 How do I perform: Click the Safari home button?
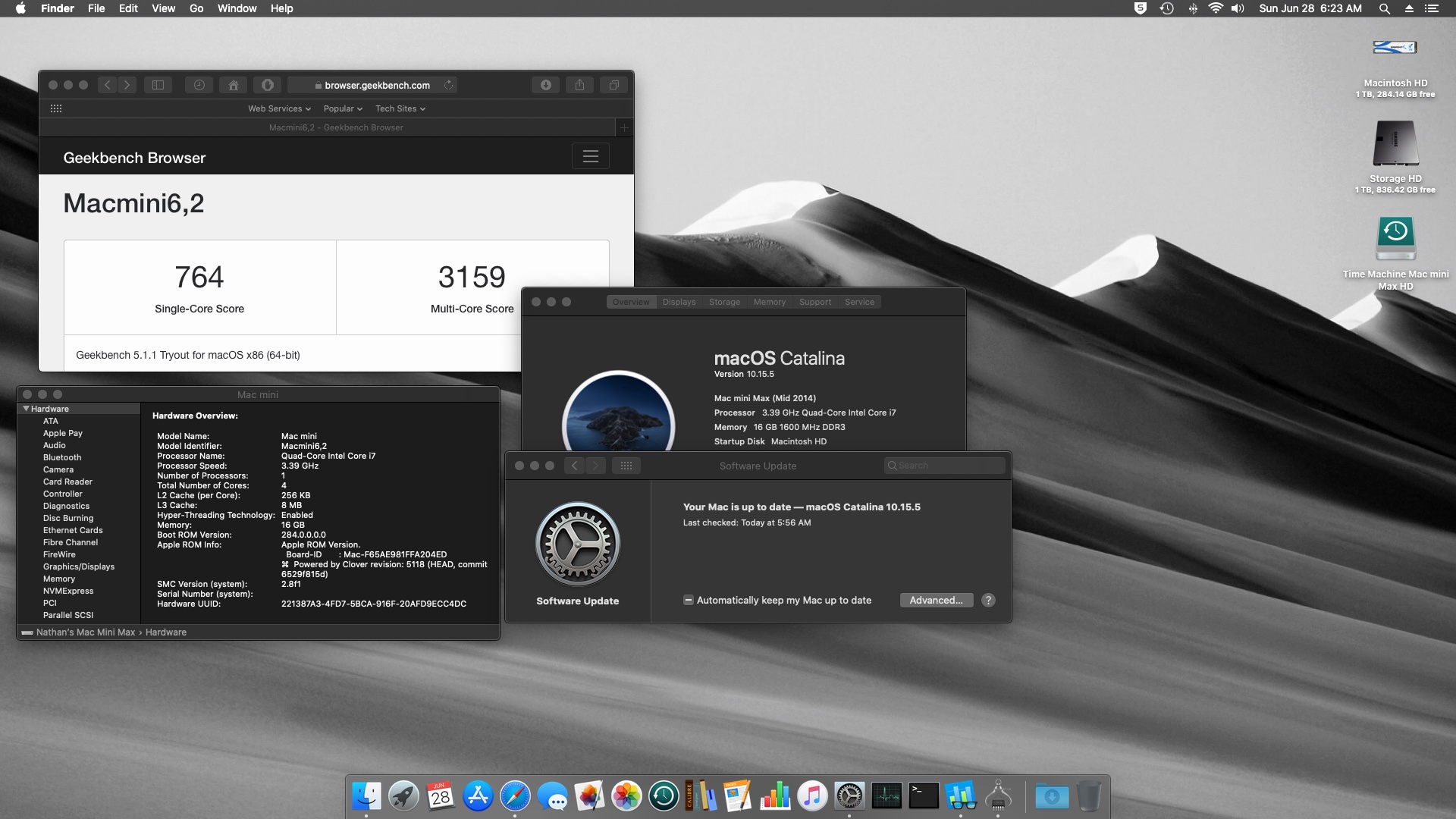234,85
